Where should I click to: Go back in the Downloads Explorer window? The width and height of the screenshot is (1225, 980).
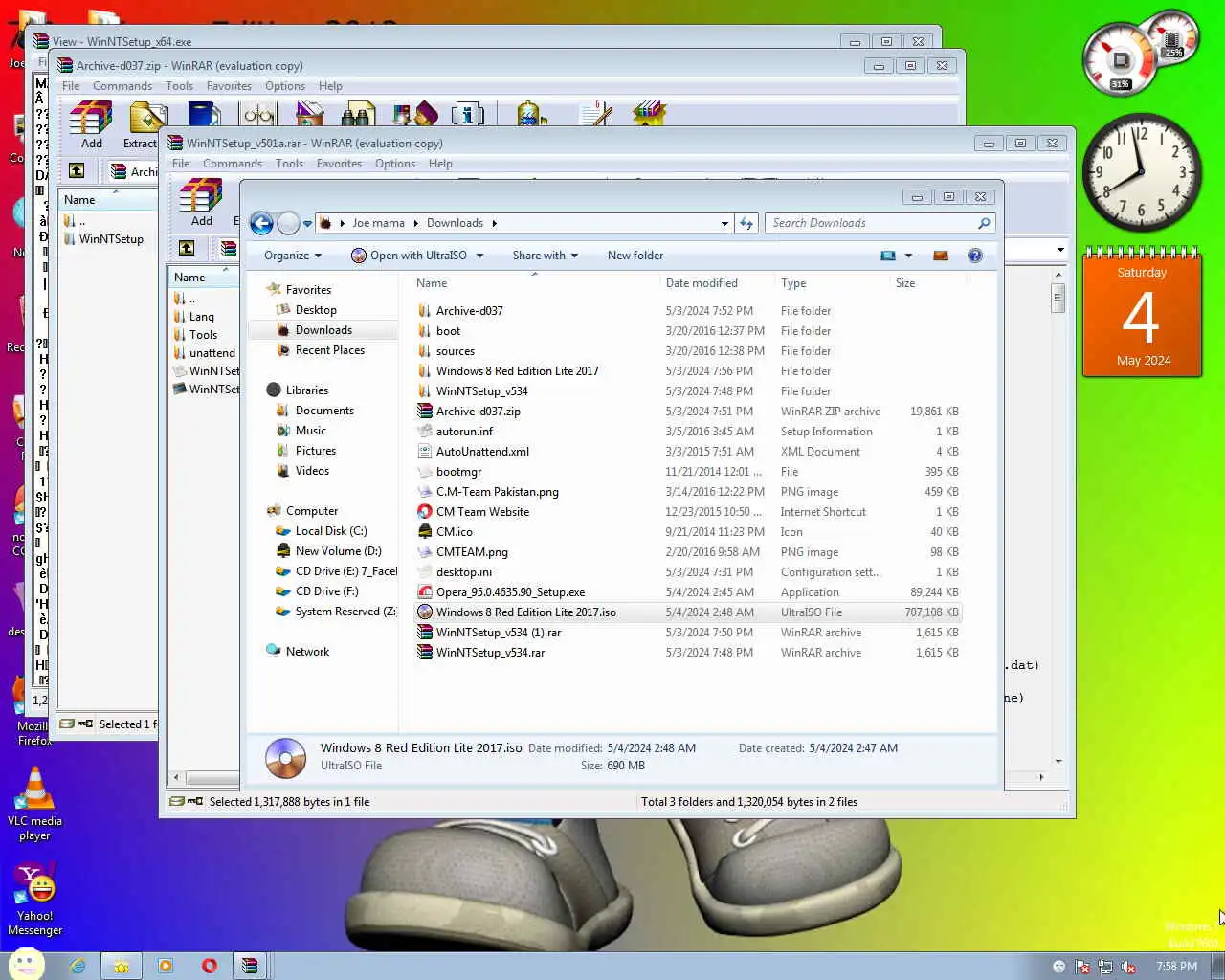[x=261, y=223]
